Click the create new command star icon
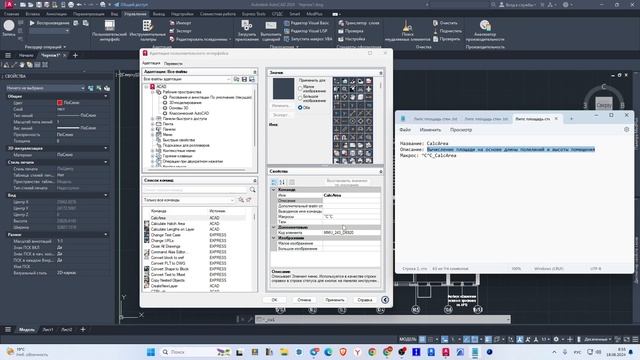This screenshot has width=640, height=360. click(x=248, y=200)
